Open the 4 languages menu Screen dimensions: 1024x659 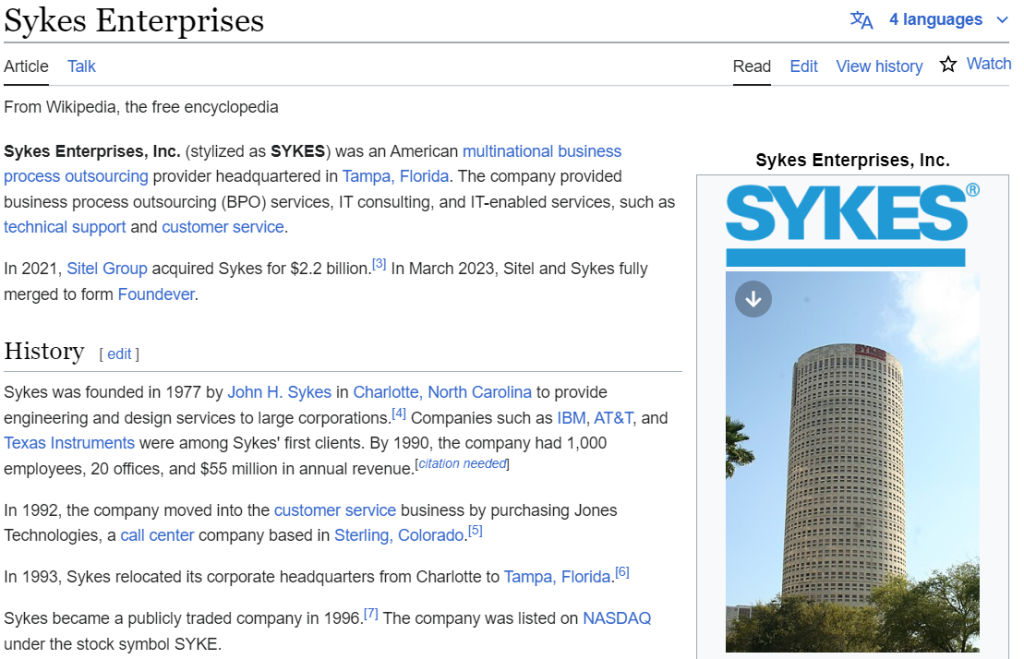pos(935,20)
